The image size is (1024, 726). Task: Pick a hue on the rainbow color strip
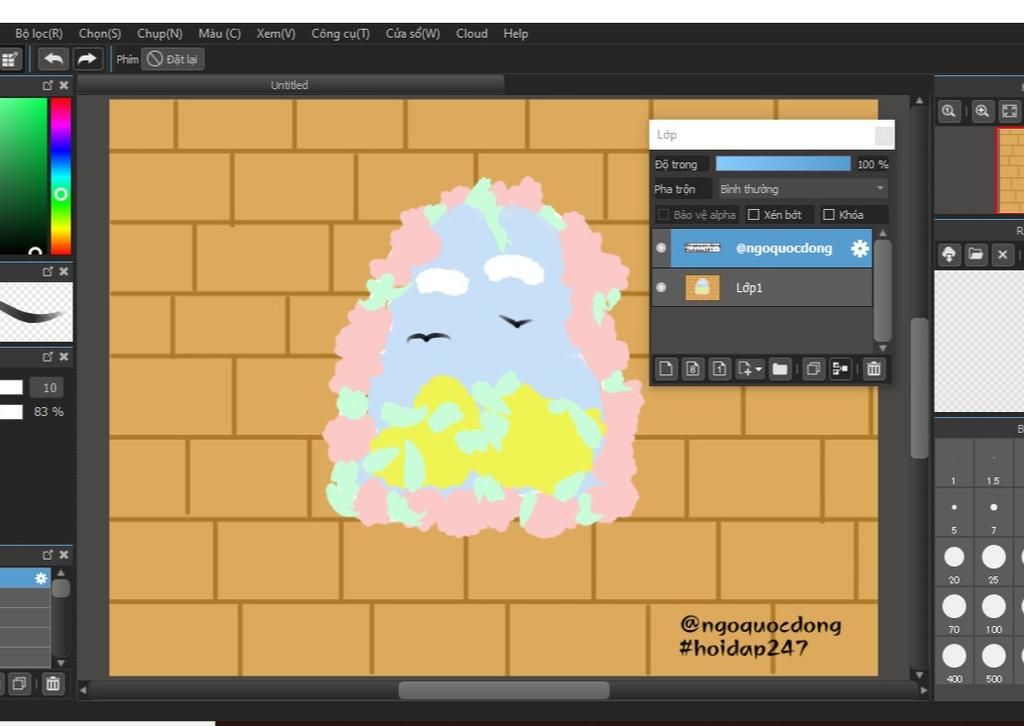click(x=61, y=176)
